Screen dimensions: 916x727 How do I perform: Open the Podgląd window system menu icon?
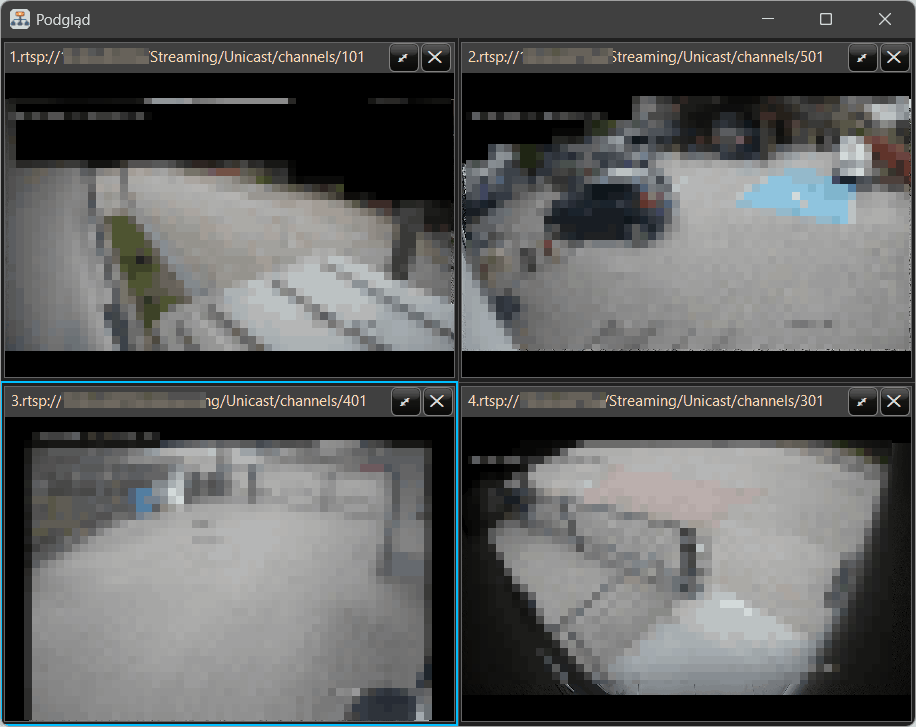tap(19, 19)
